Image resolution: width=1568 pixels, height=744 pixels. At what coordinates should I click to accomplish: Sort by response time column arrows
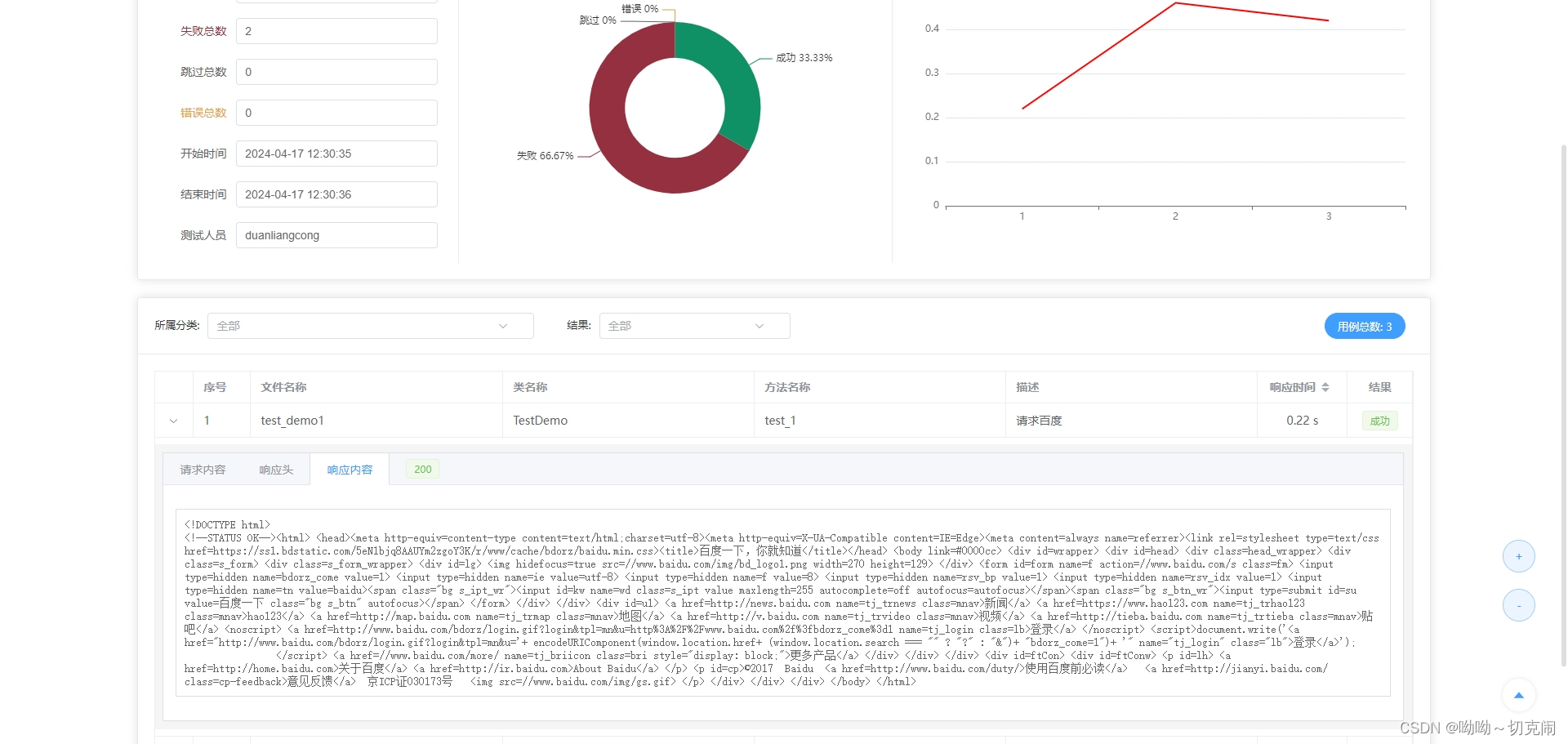point(1325,387)
